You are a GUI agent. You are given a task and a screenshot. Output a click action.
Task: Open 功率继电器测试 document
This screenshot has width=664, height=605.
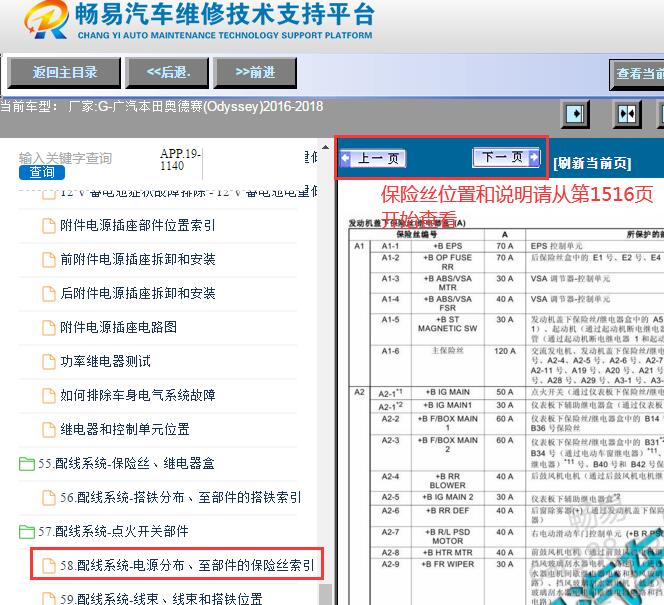pos(105,361)
